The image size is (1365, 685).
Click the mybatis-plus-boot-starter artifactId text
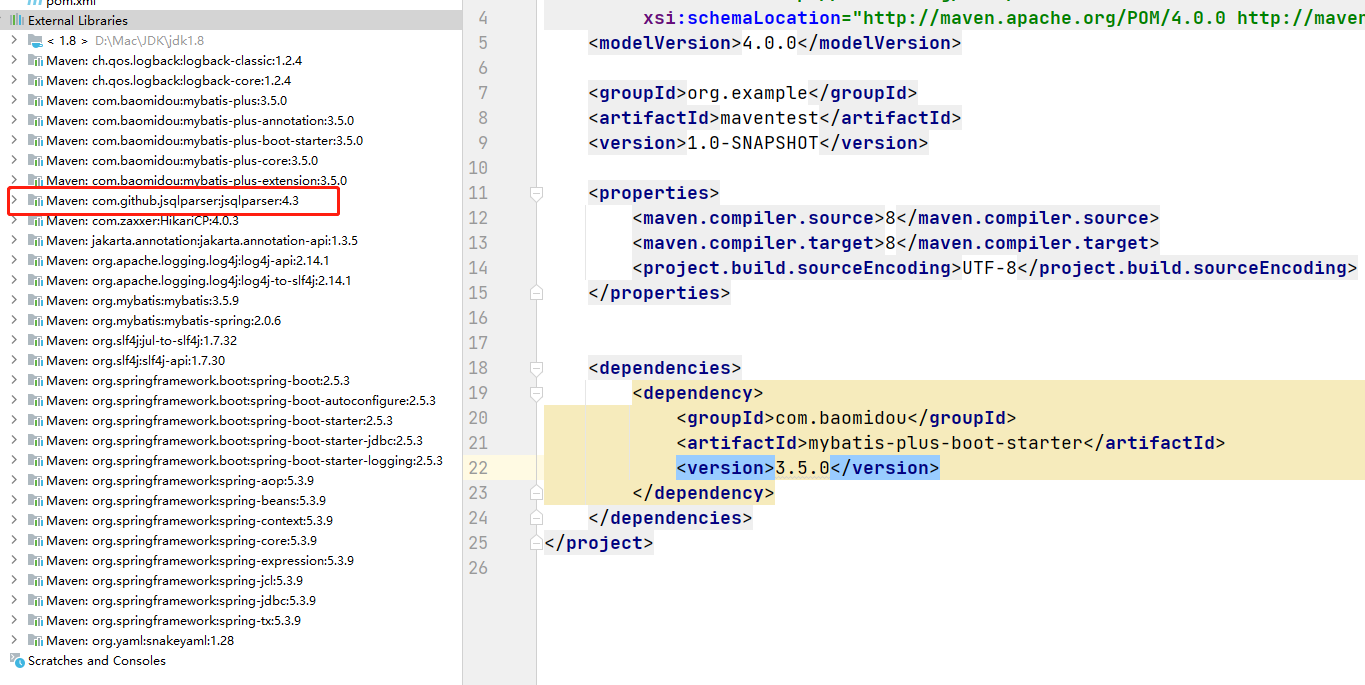(945, 443)
